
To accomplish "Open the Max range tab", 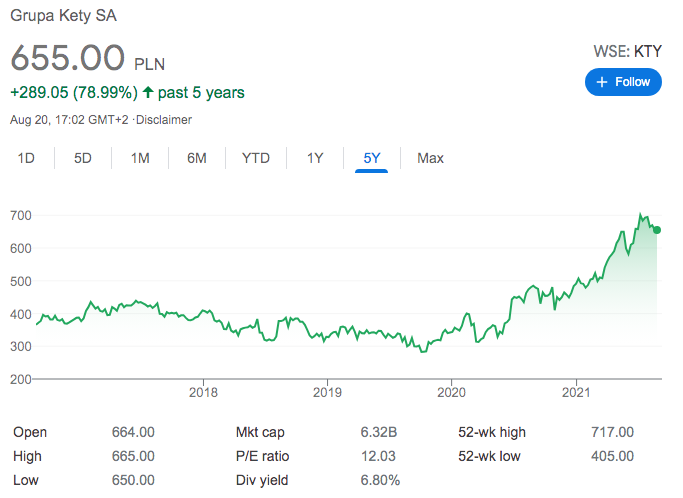I will coord(430,158).
